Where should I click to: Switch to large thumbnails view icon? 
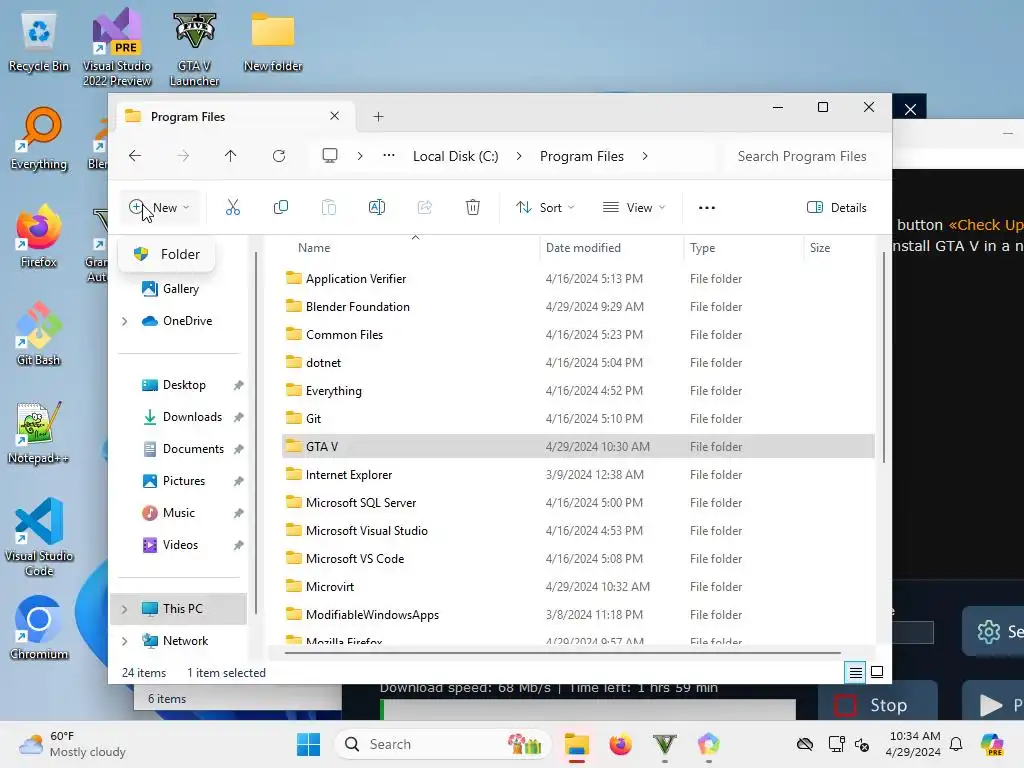pos(877,673)
